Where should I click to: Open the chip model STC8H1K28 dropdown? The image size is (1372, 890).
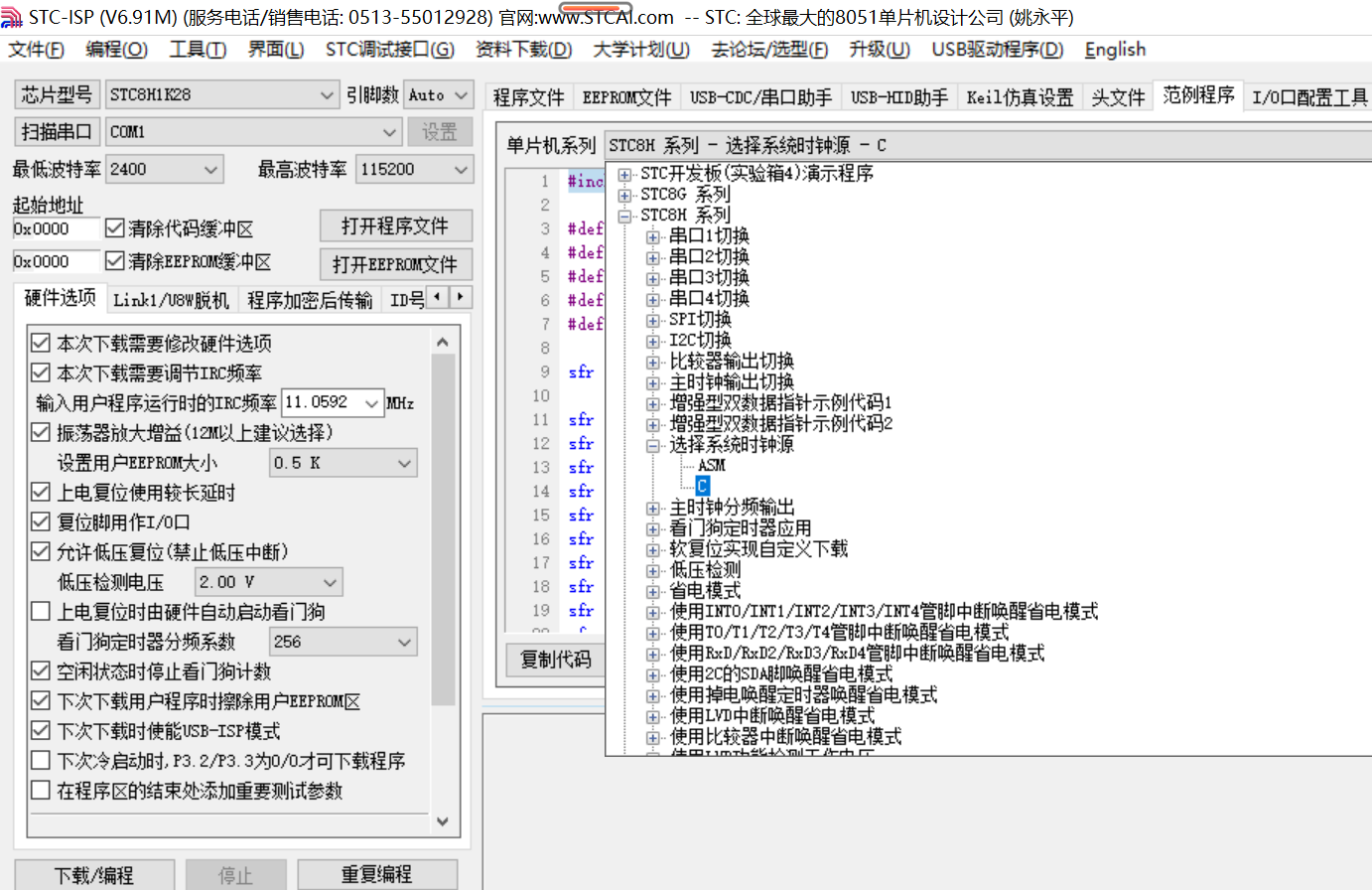pyautogui.click(x=328, y=95)
